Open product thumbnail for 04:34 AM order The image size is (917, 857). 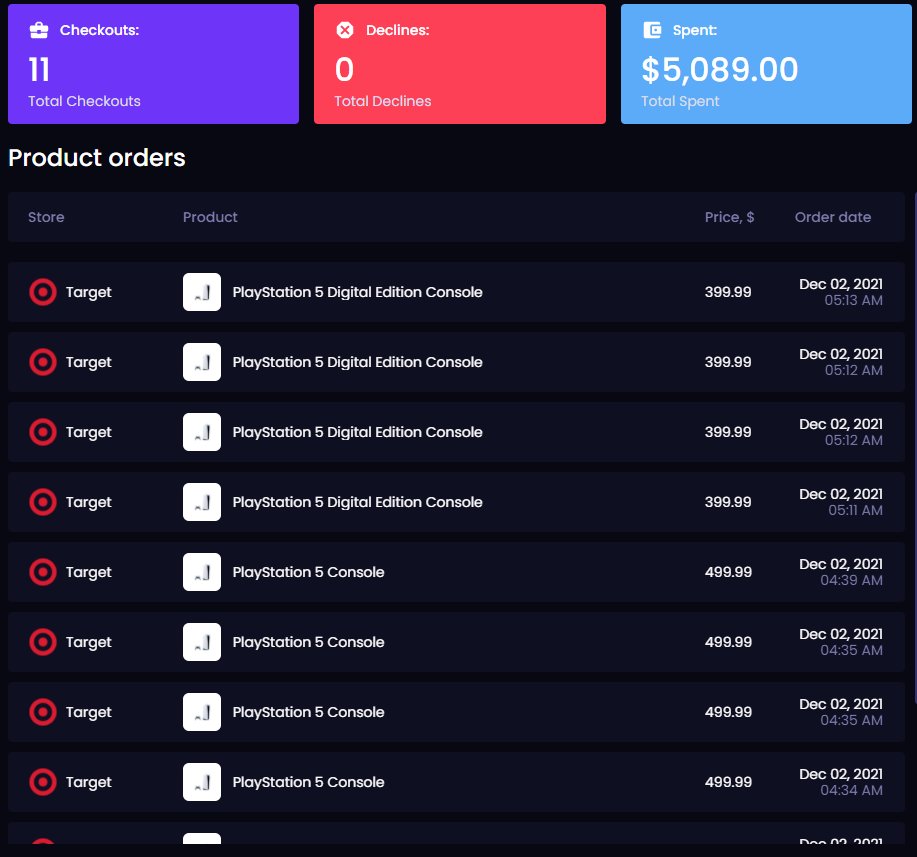(202, 782)
